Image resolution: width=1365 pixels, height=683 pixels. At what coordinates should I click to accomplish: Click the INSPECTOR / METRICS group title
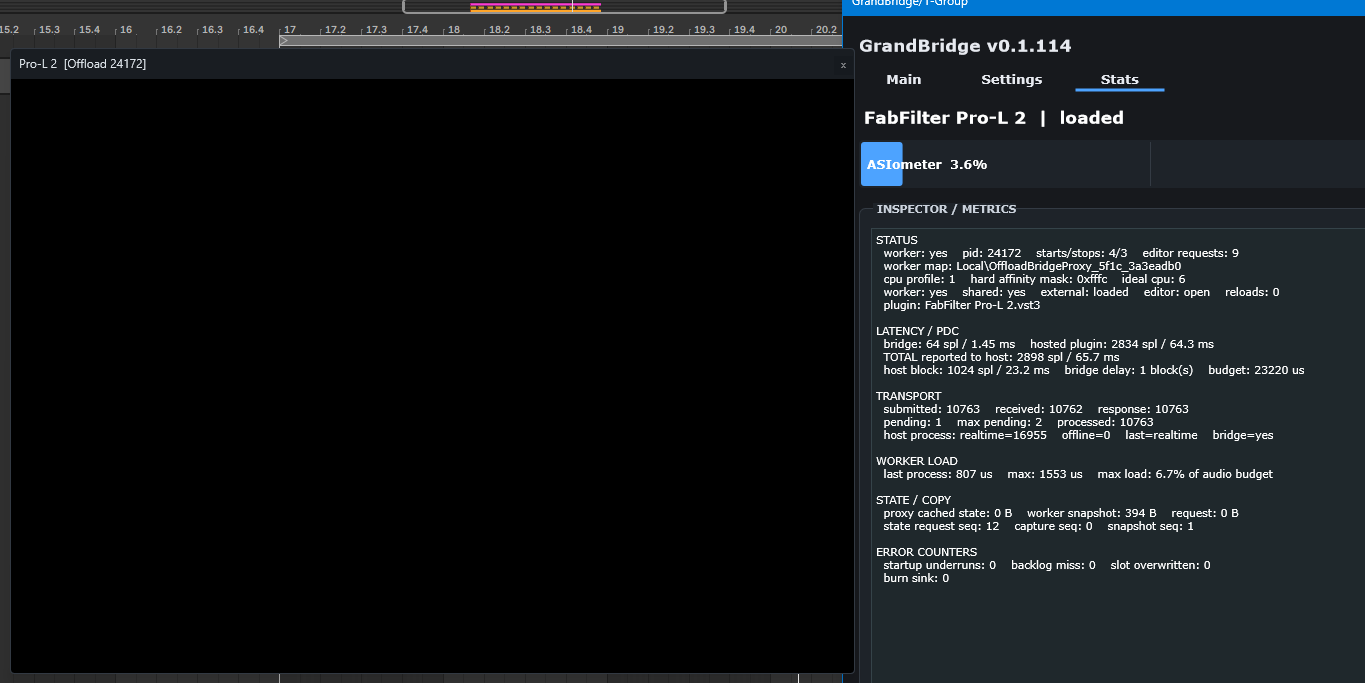tap(946, 209)
